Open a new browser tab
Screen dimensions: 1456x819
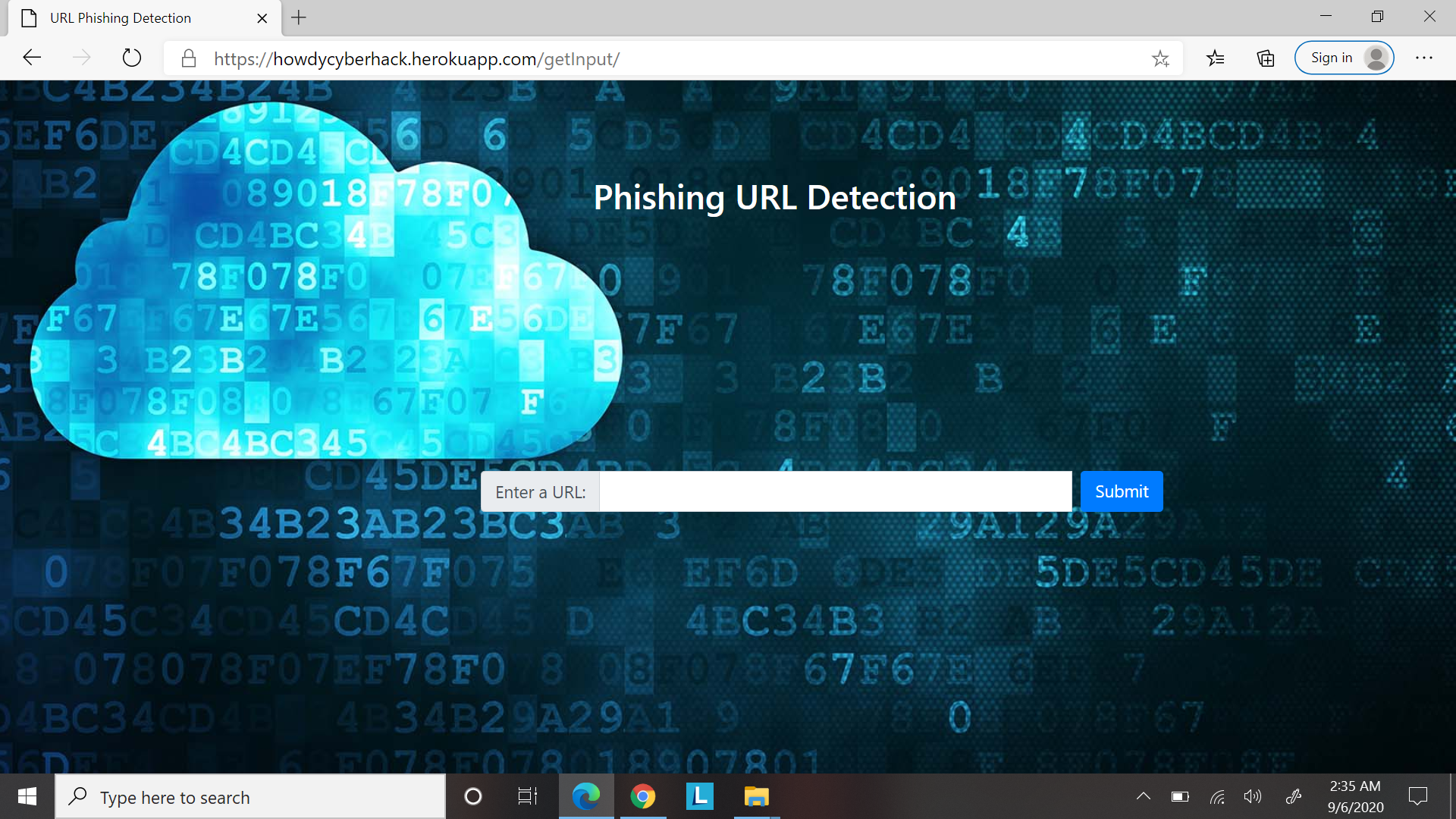pyautogui.click(x=299, y=17)
